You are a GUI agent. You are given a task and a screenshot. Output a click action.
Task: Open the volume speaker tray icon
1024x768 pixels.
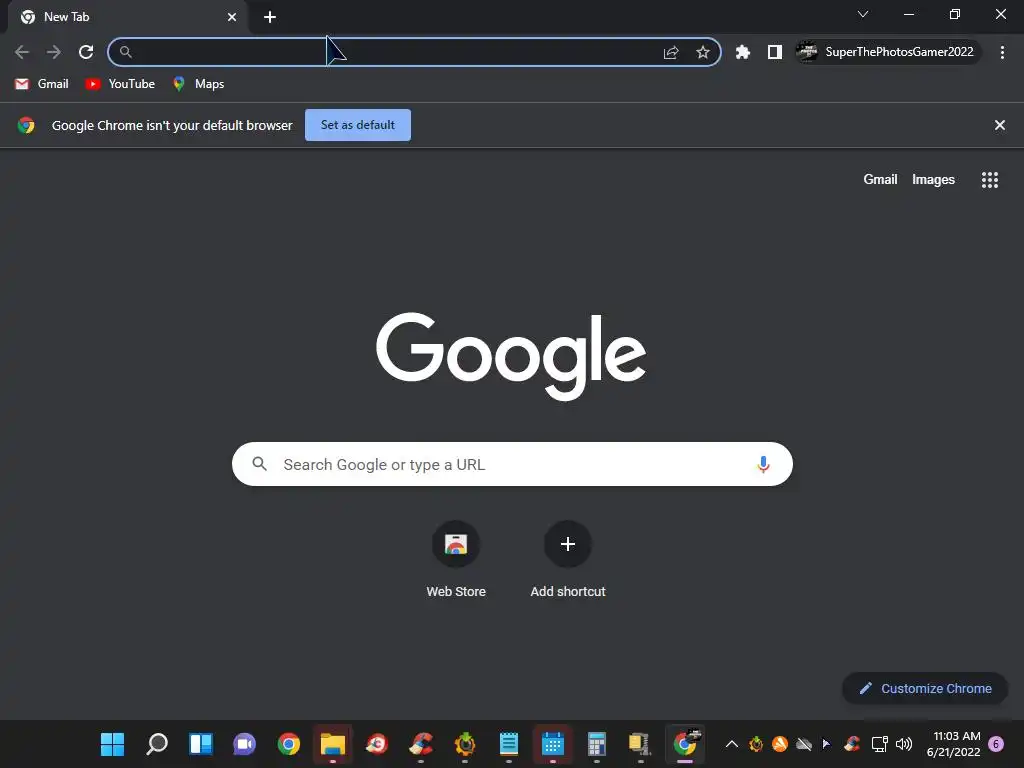click(904, 744)
